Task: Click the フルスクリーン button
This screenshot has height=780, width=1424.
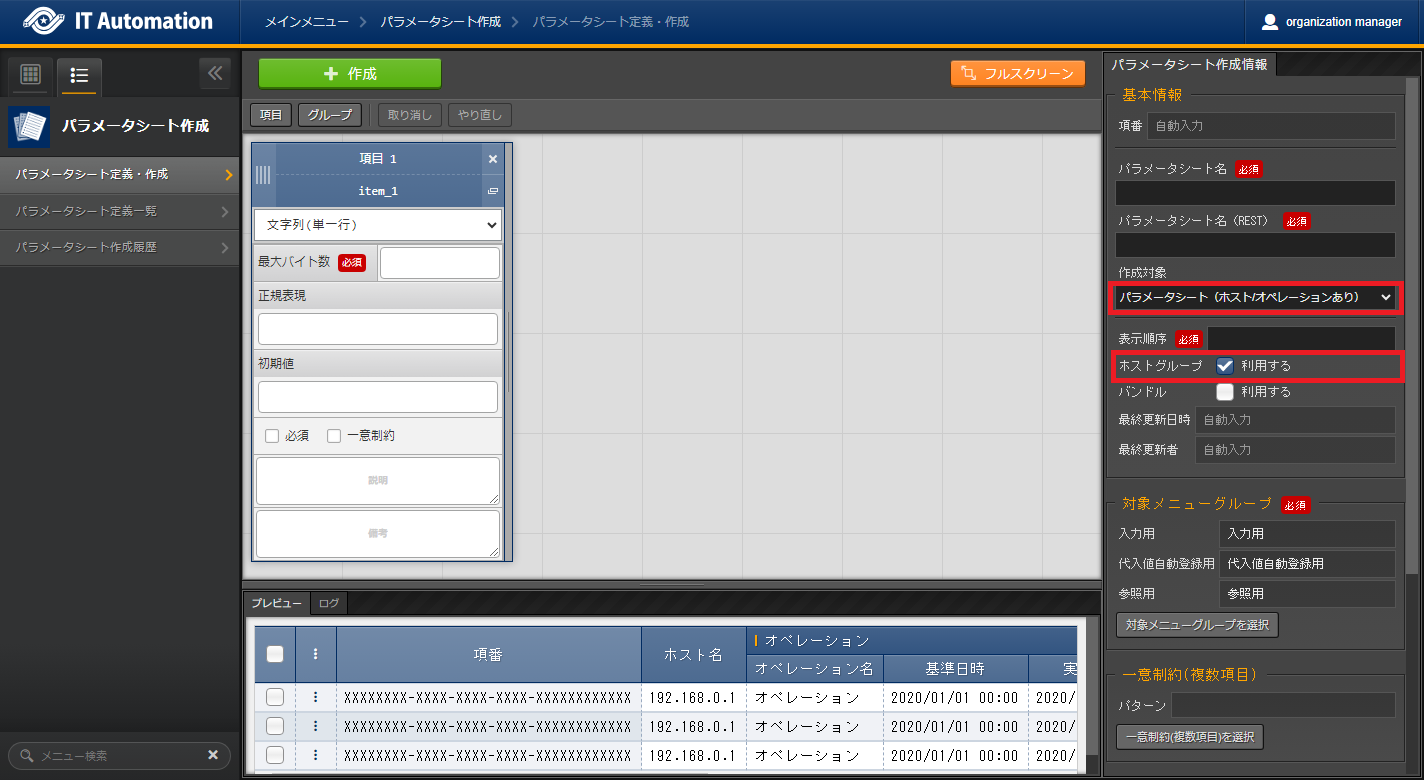Action: (1017, 73)
